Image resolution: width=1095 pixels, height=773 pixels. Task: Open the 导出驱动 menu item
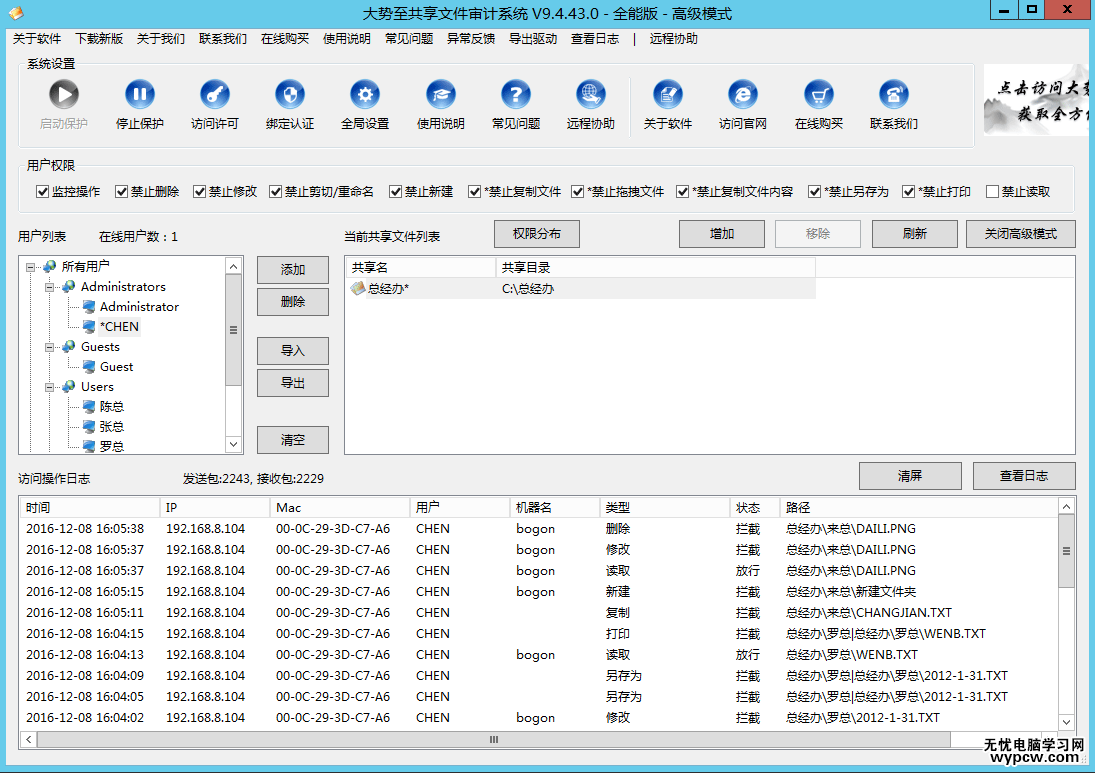coord(533,39)
